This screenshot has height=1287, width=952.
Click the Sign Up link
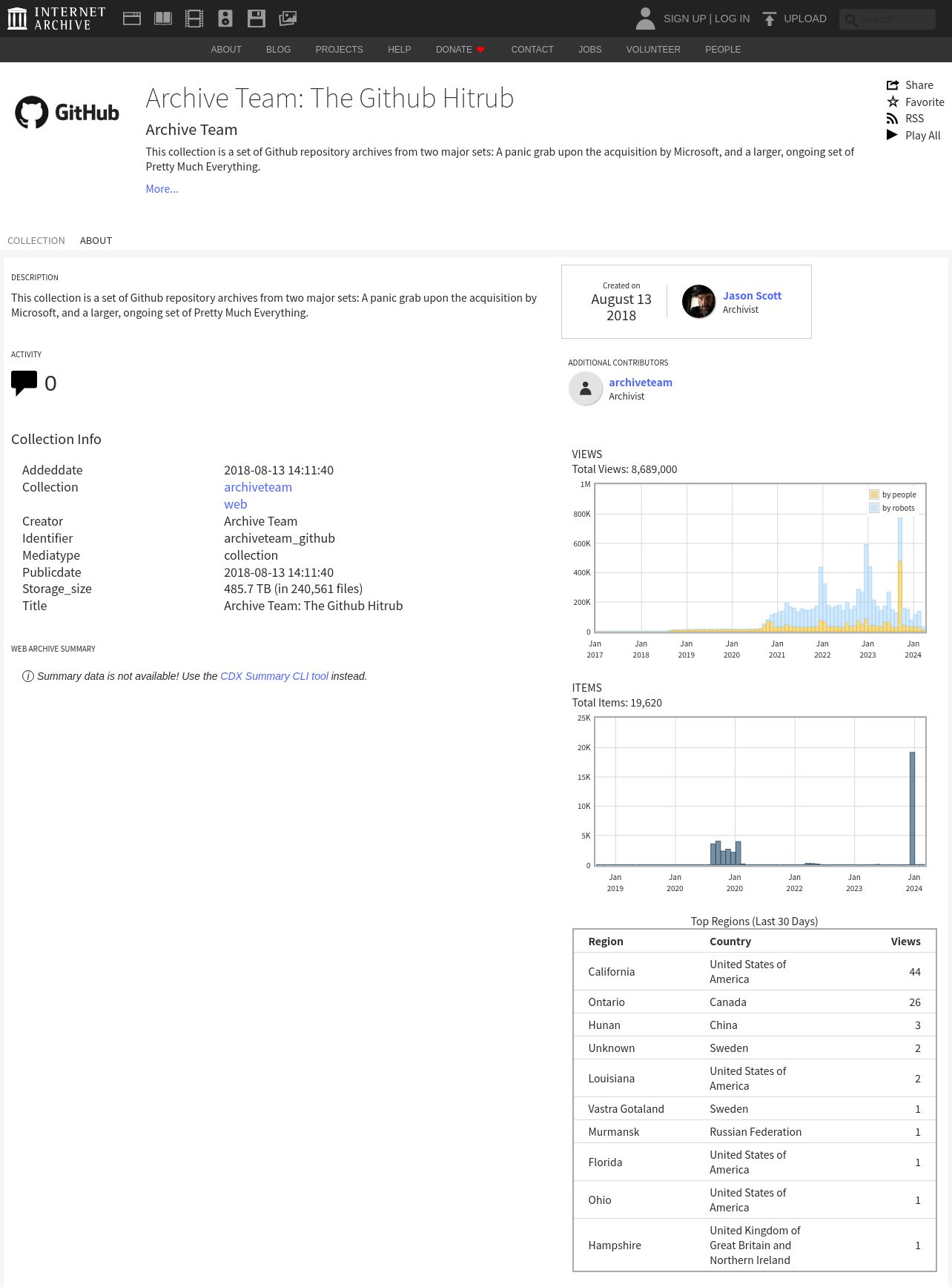point(685,19)
